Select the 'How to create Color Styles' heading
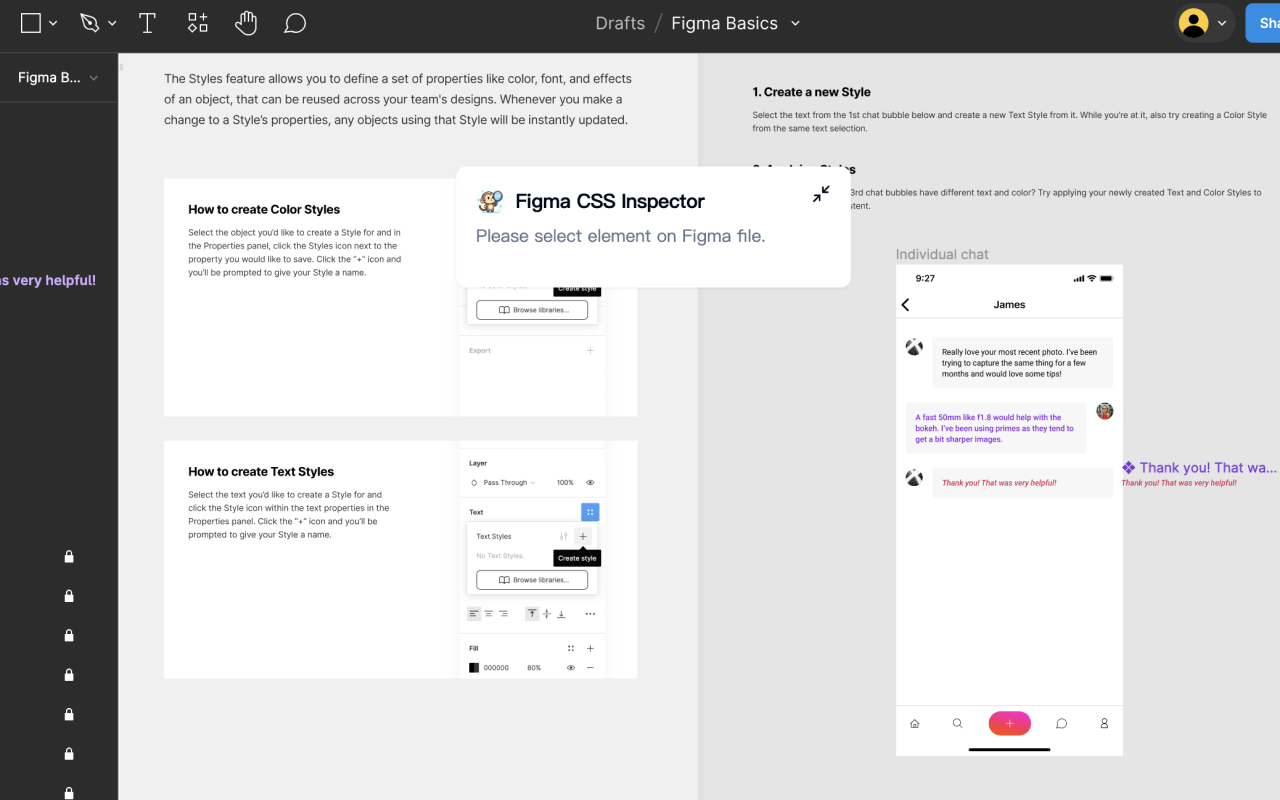The height and width of the screenshot is (800, 1280). pyautogui.click(x=264, y=209)
